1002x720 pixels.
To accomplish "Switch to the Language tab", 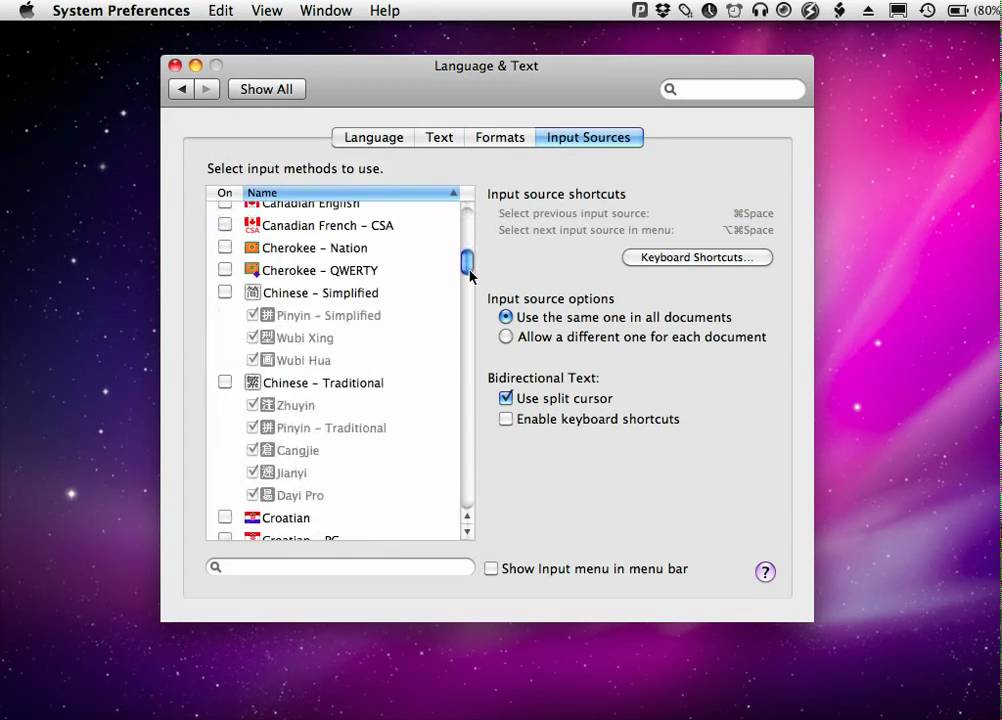I will 374,137.
